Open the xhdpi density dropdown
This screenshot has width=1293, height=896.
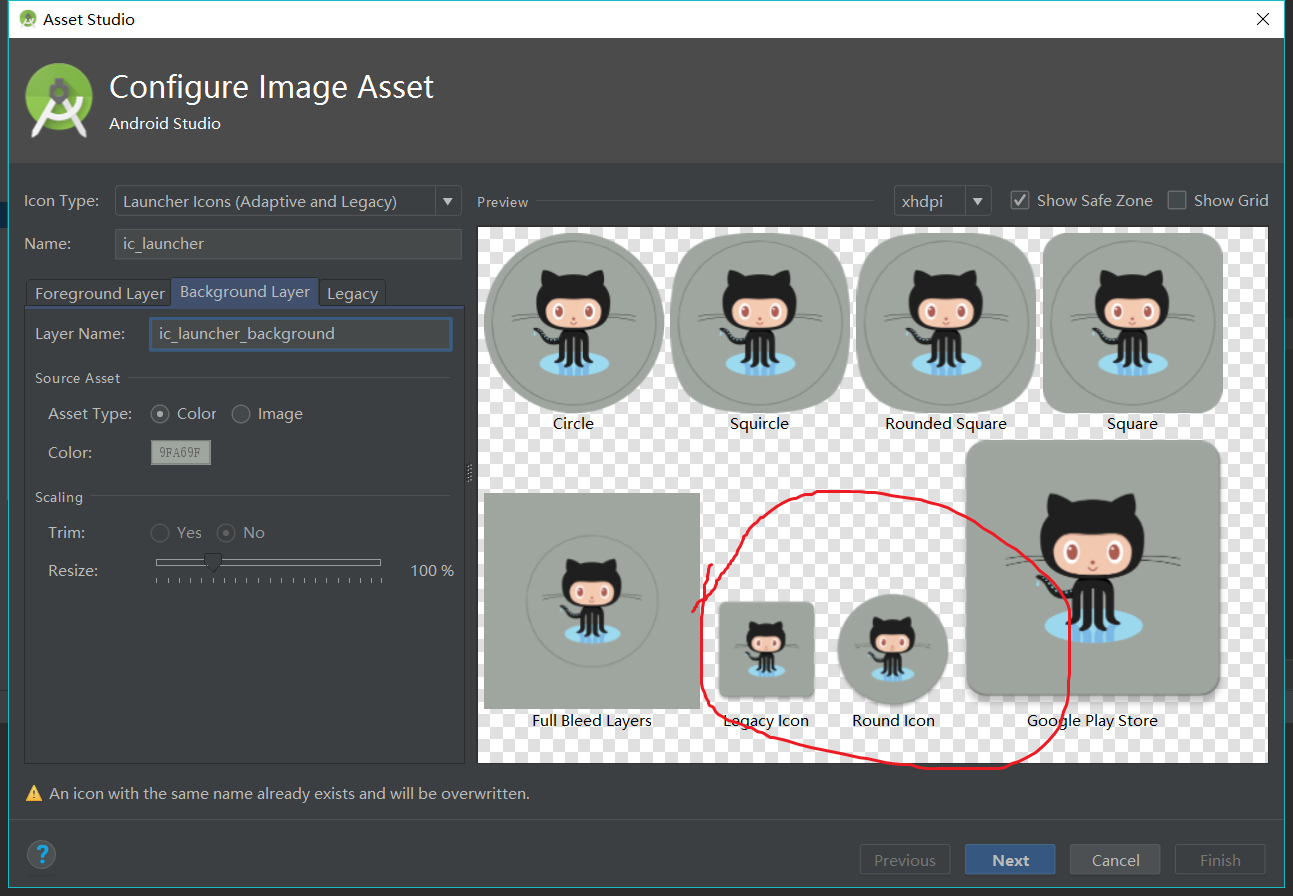tap(942, 201)
